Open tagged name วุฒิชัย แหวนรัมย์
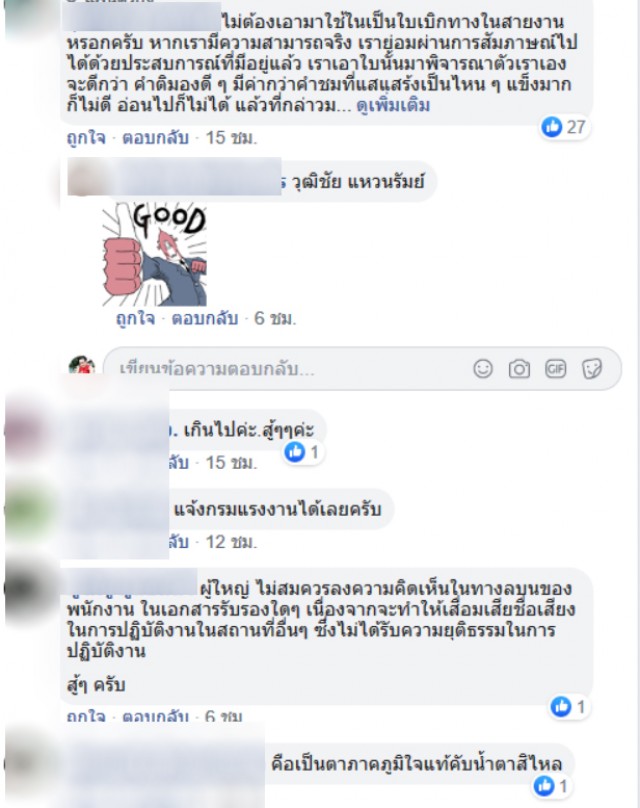 (359, 182)
